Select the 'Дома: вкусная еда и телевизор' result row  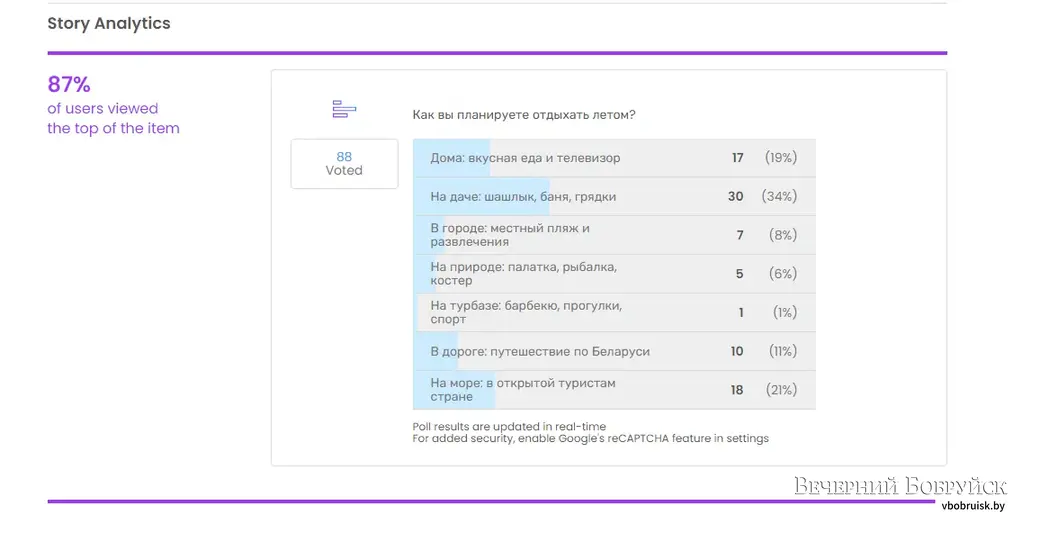(x=614, y=158)
